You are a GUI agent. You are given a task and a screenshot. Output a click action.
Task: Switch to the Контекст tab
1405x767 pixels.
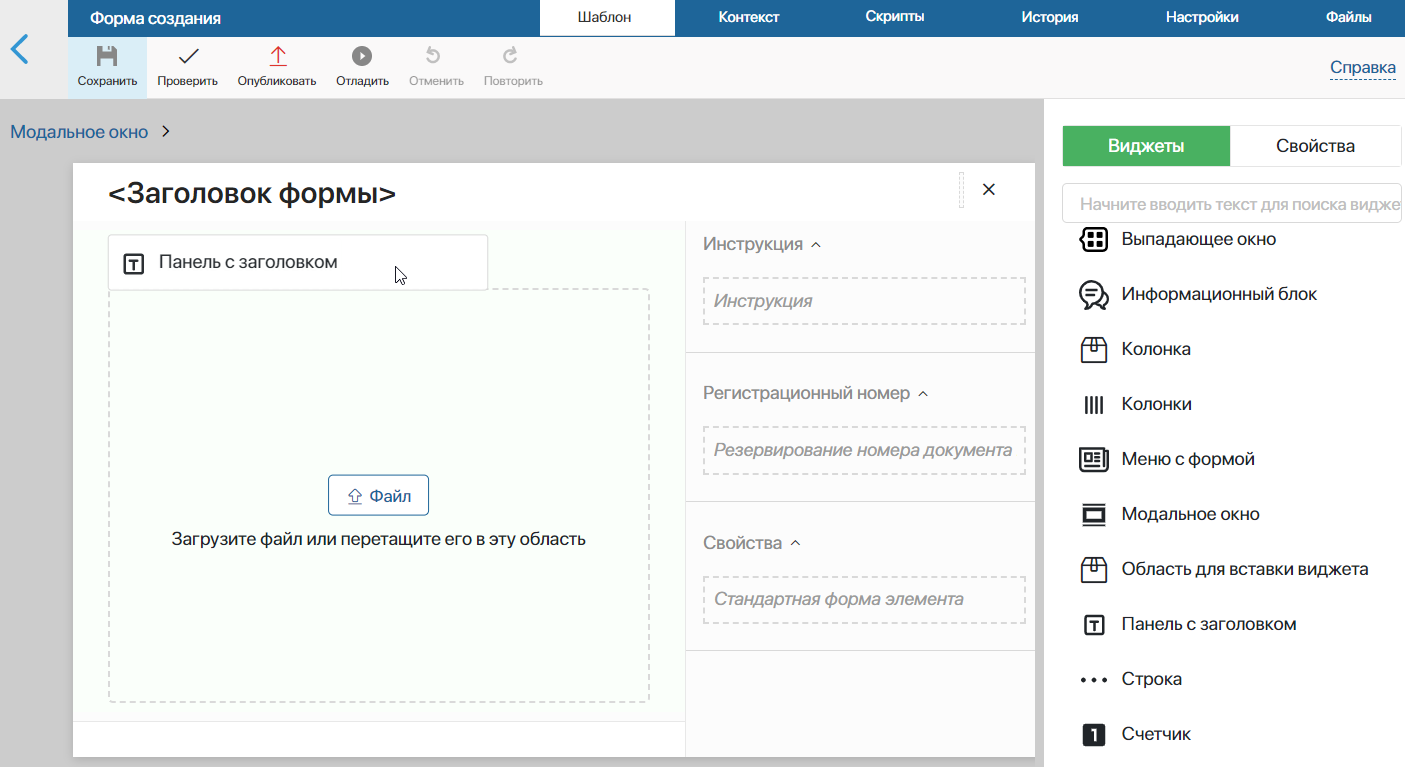749,17
